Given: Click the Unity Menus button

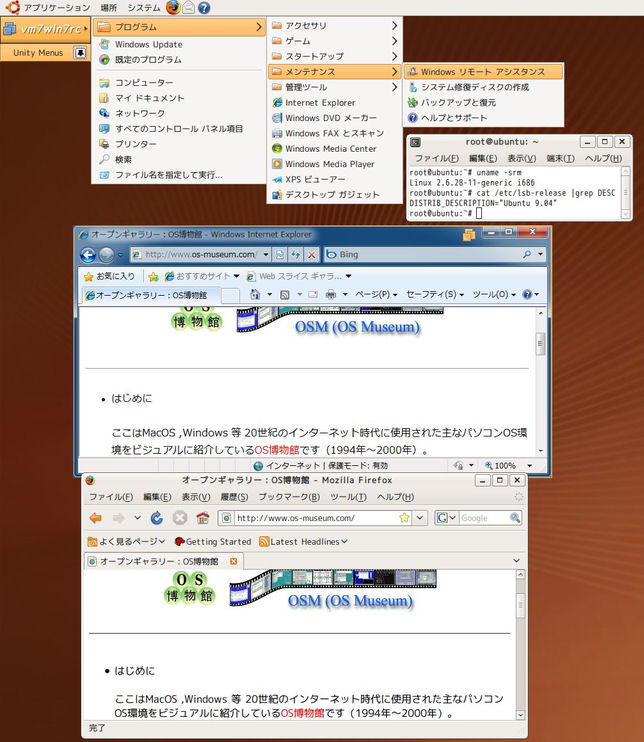Looking at the screenshot, I should click(38, 53).
